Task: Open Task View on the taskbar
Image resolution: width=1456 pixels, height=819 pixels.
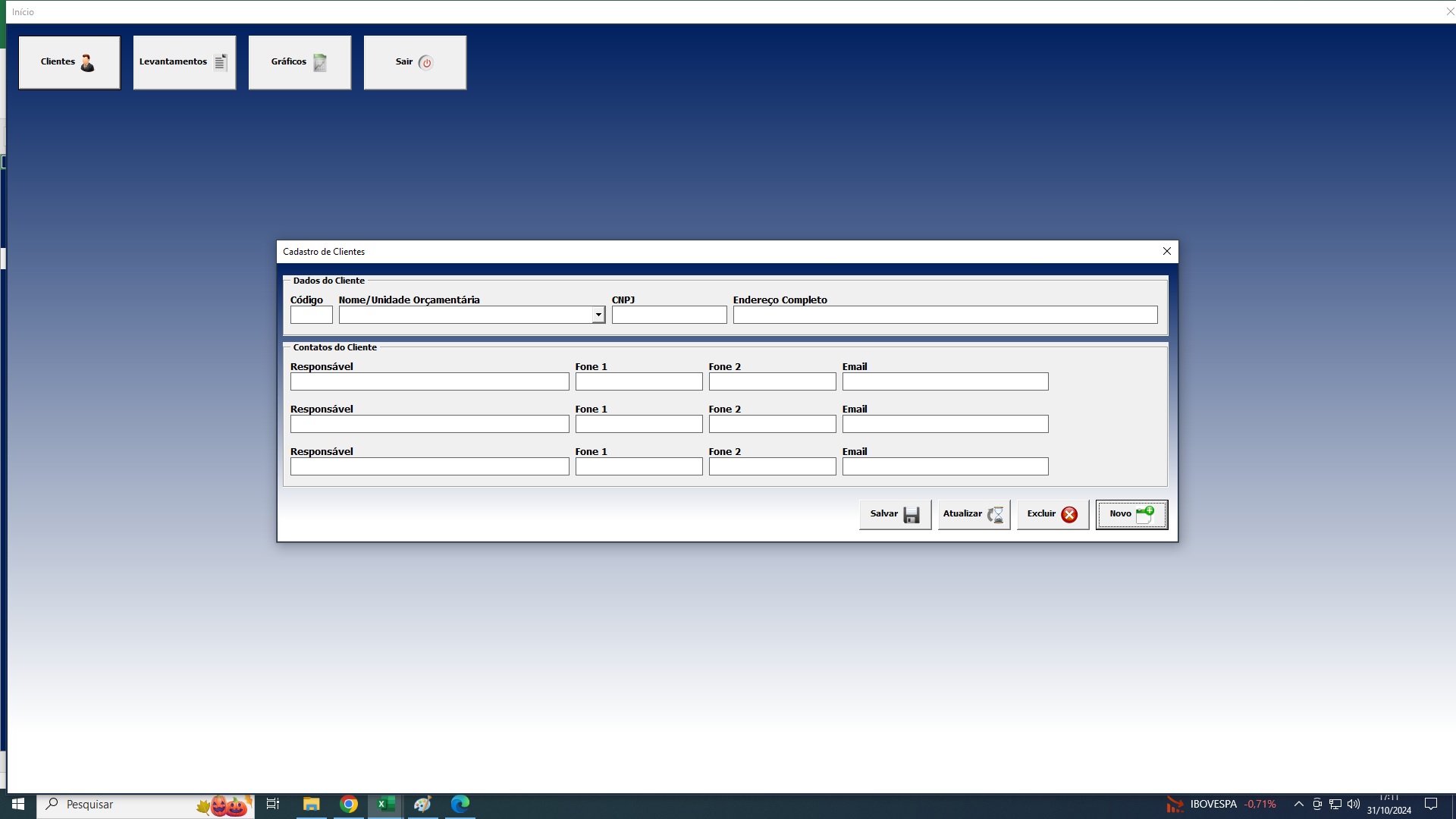Action: (273, 804)
